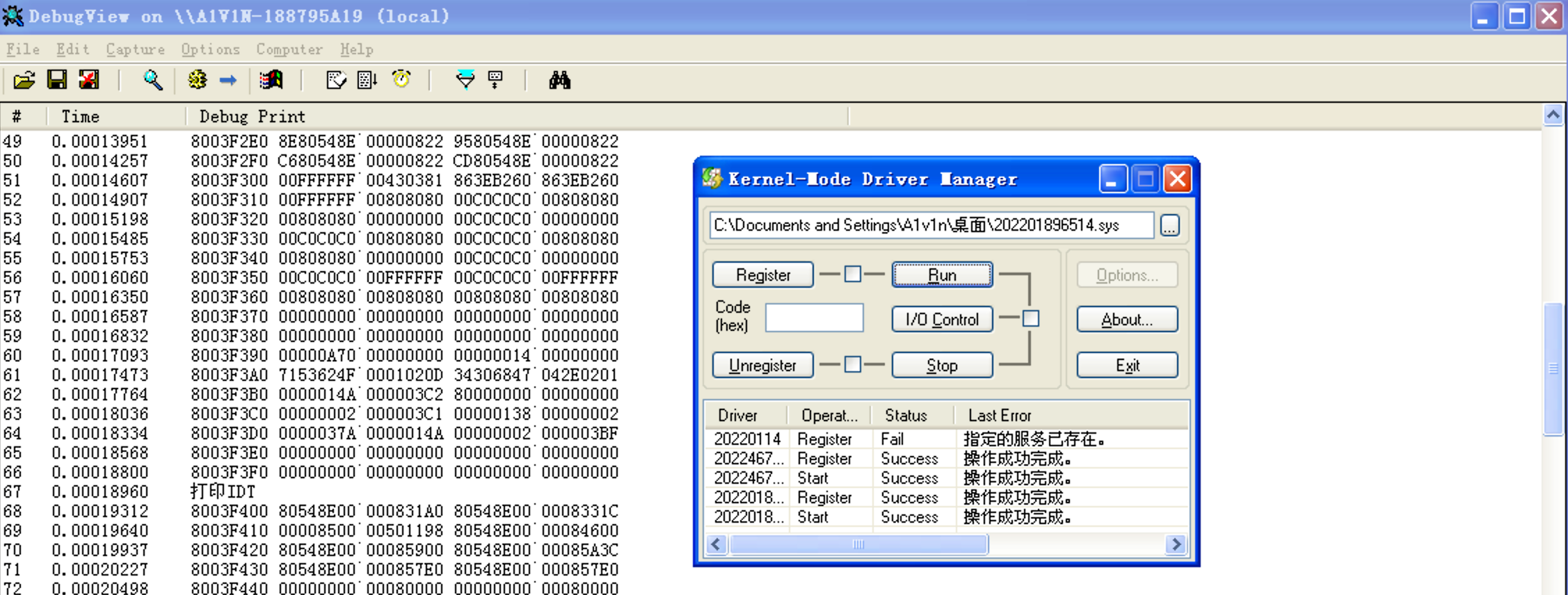This screenshot has width=1568, height=595.
Task: Click the Unregister button
Action: tap(763, 365)
